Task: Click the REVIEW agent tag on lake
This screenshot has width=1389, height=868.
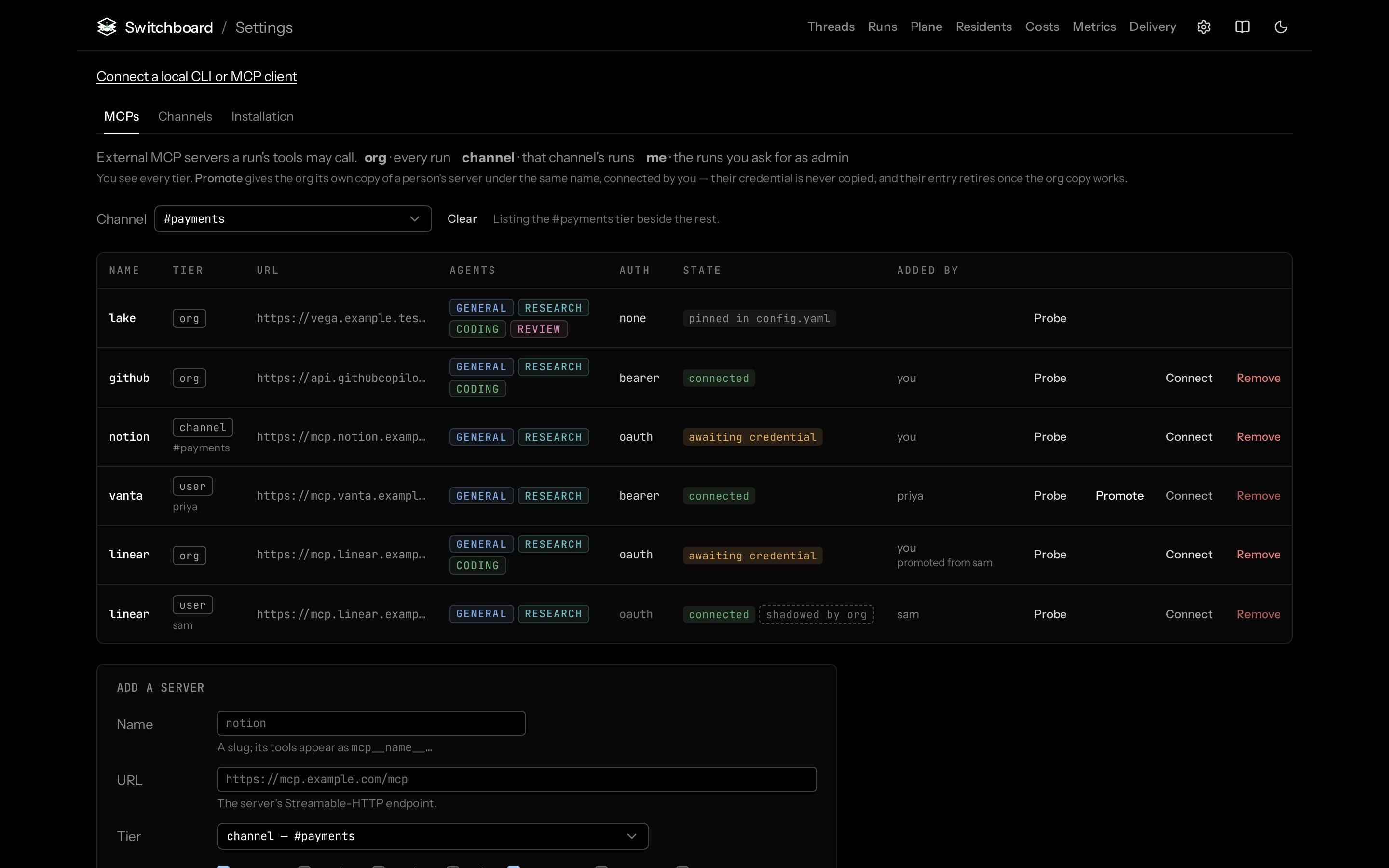Action: coord(538,329)
